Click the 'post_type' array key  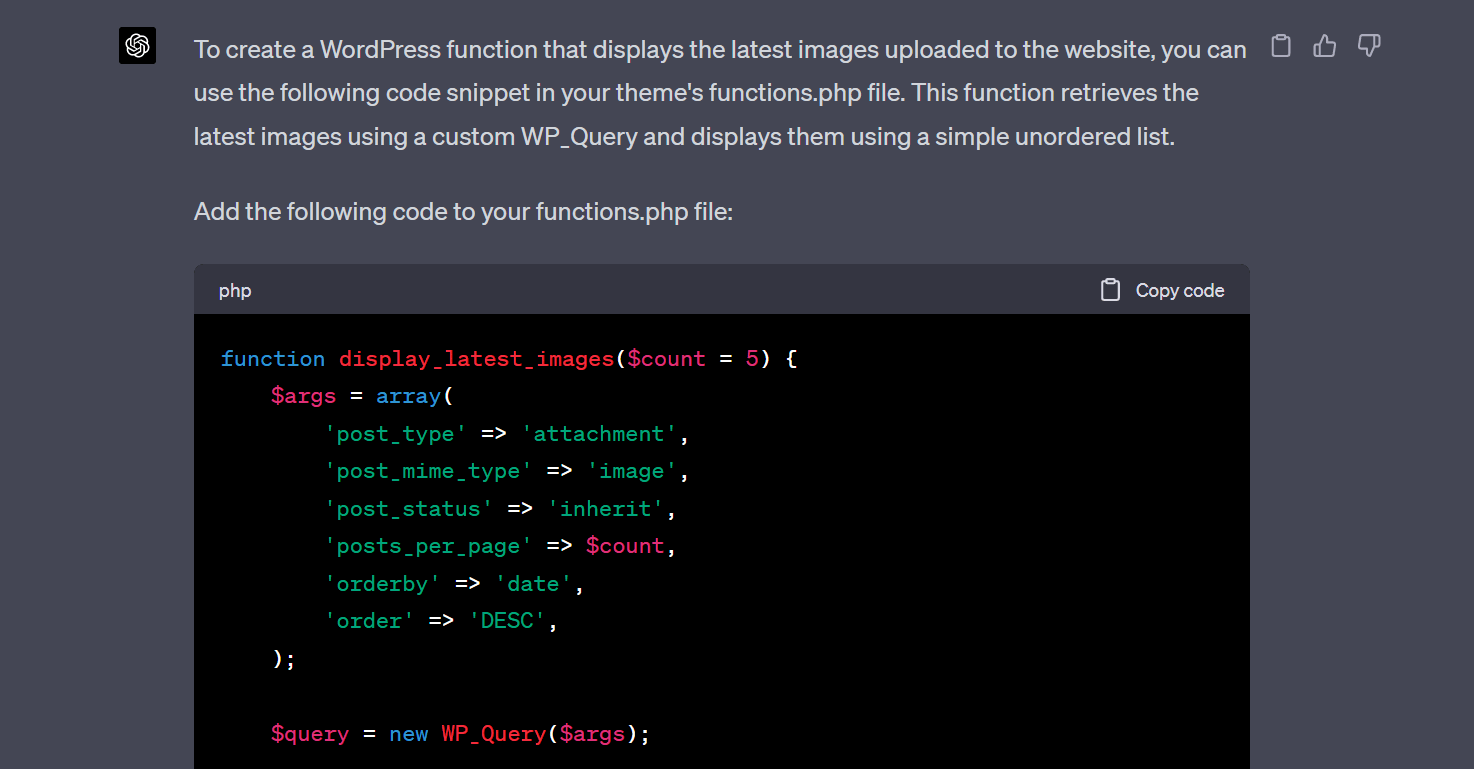[x=396, y=433]
